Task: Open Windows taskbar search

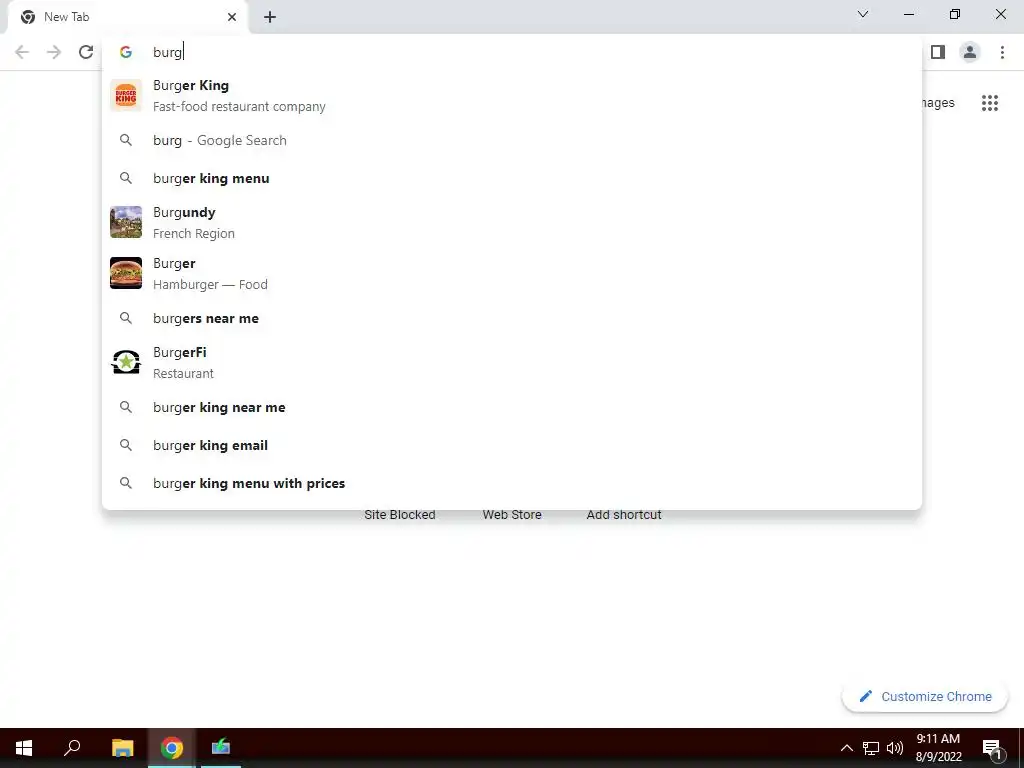Action: point(72,748)
